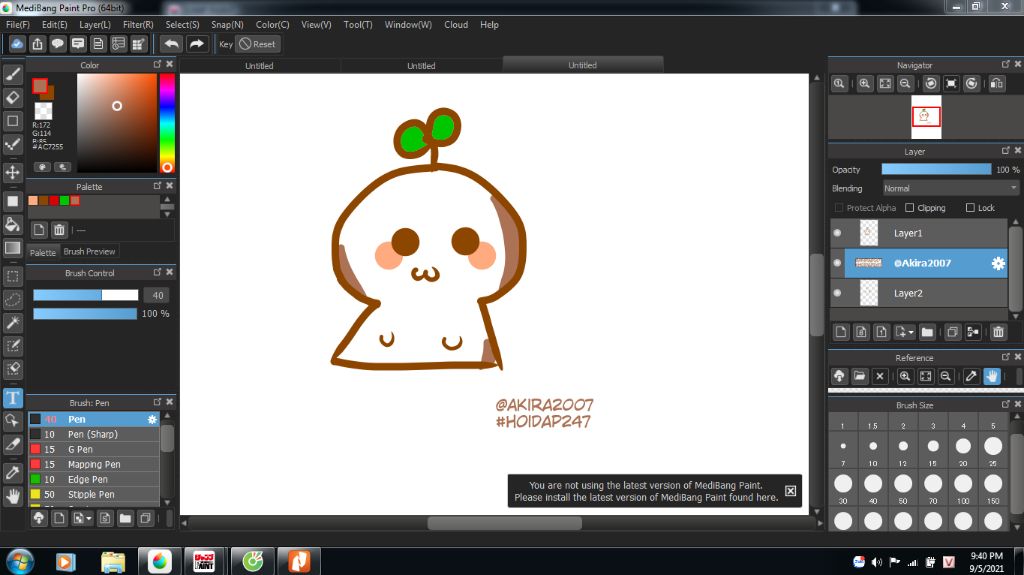
Task: Open the Filter menu
Action: point(138,25)
